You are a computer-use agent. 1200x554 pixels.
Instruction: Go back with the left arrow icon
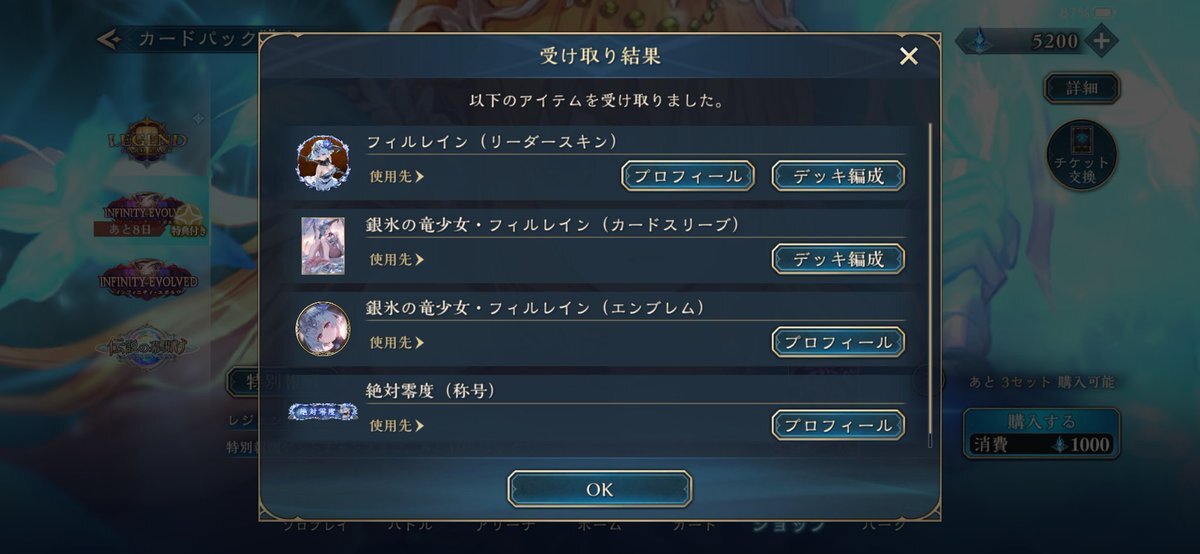110,40
